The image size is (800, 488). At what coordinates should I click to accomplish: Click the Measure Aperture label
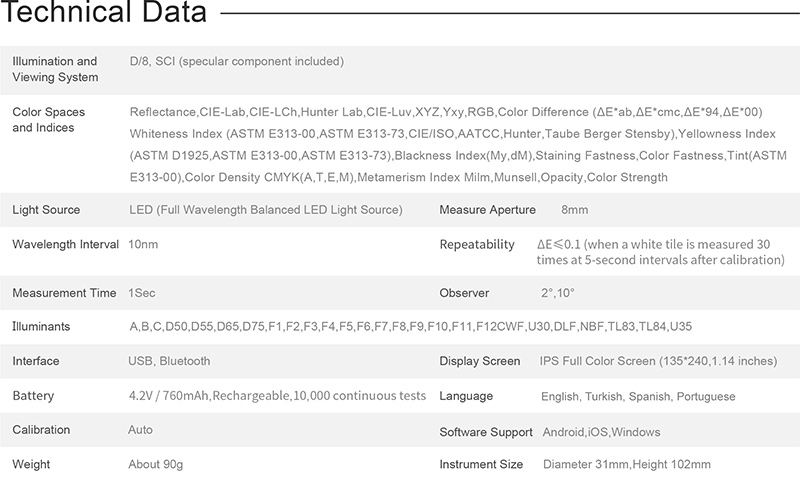click(488, 210)
